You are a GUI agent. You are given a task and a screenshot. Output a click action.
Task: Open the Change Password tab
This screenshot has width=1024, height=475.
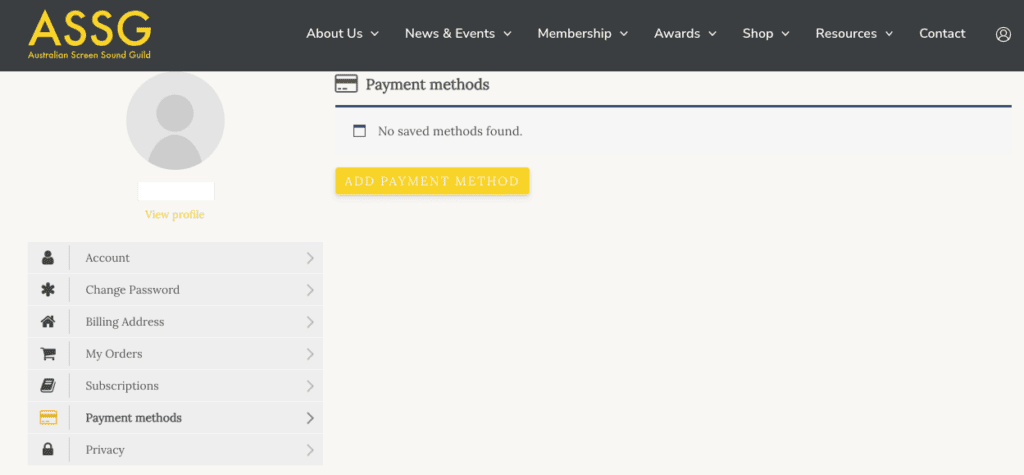coord(175,289)
